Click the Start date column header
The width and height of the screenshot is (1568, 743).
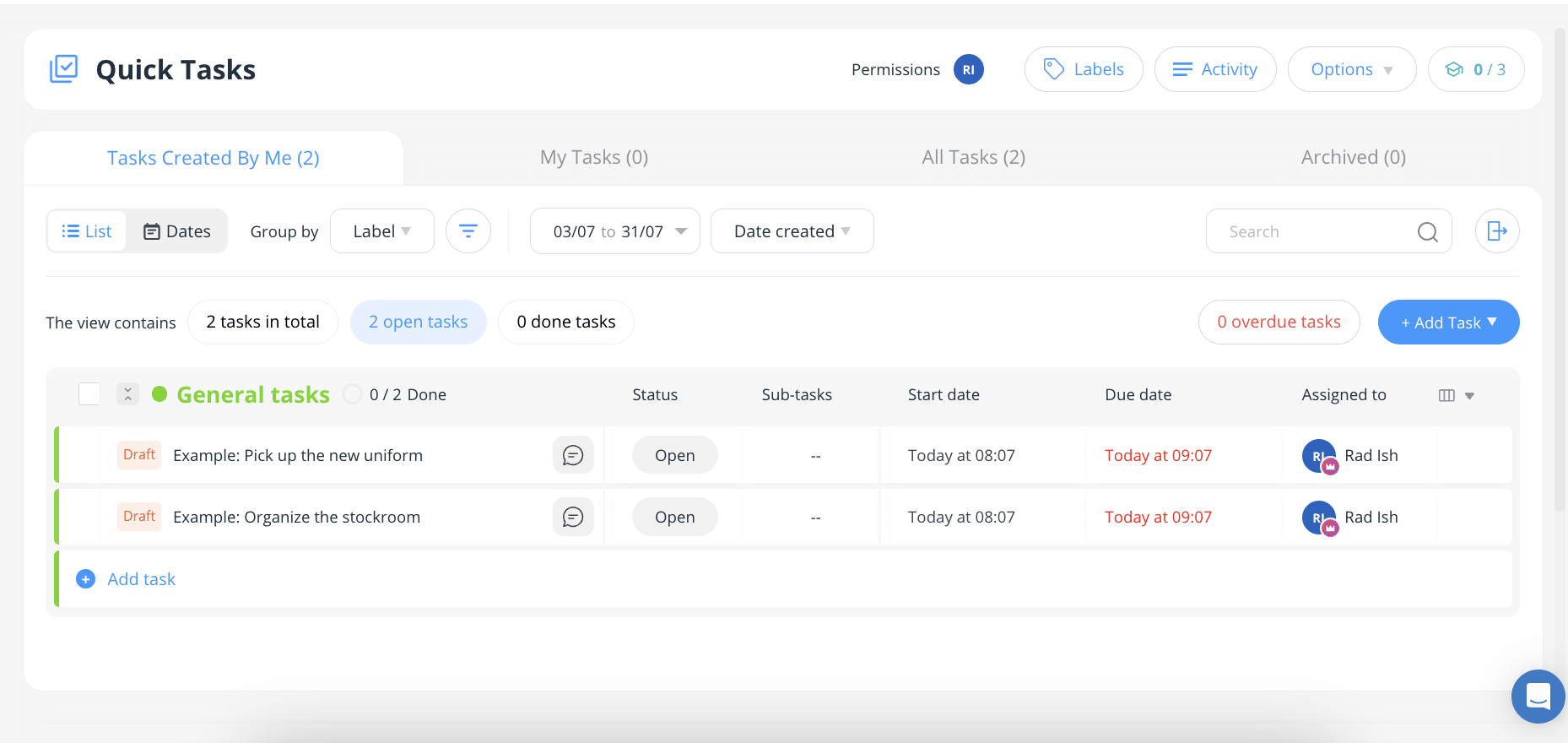[x=944, y=394]
